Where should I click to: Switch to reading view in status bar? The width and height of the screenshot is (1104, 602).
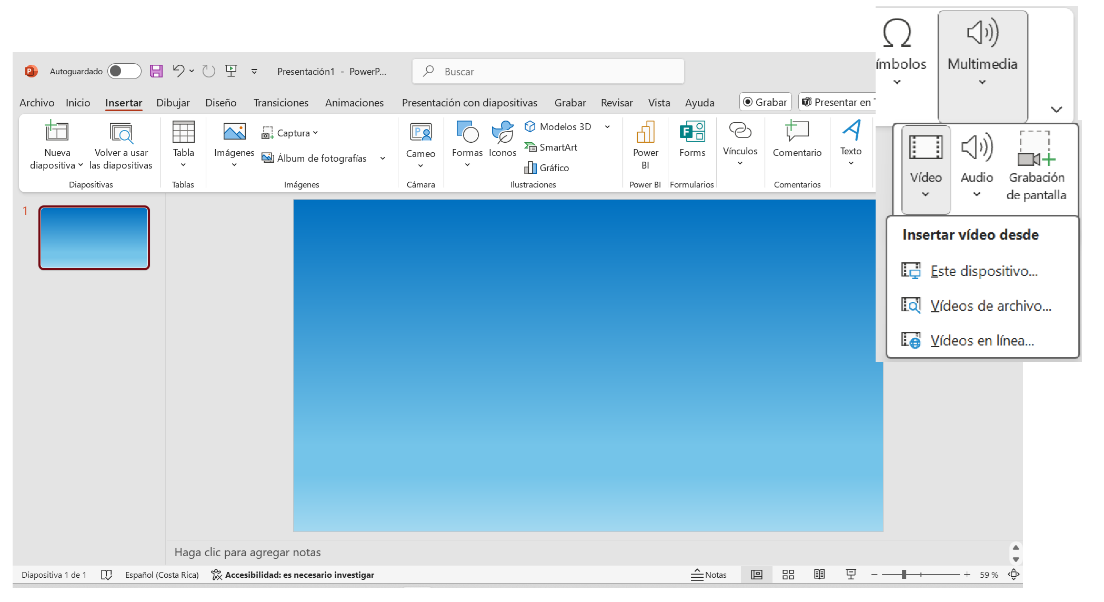[819, 575]
